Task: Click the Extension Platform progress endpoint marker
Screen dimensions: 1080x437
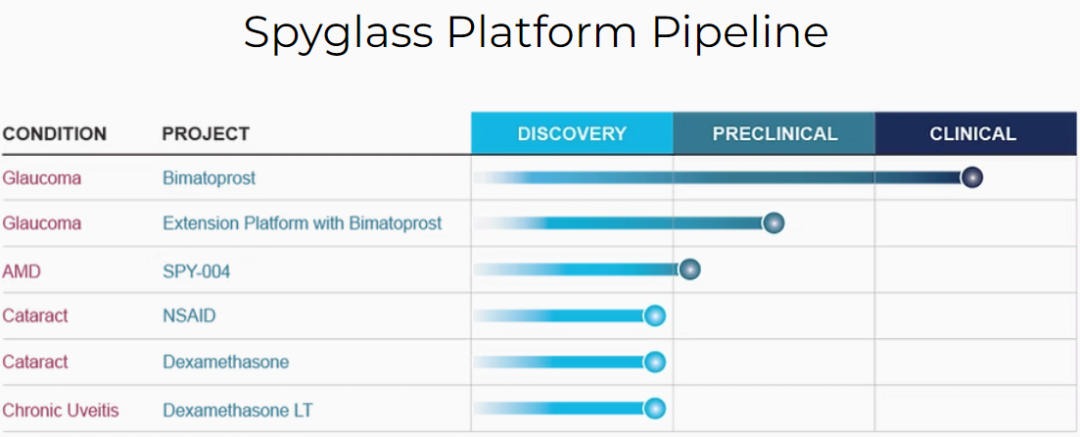Action: [773, 223]
